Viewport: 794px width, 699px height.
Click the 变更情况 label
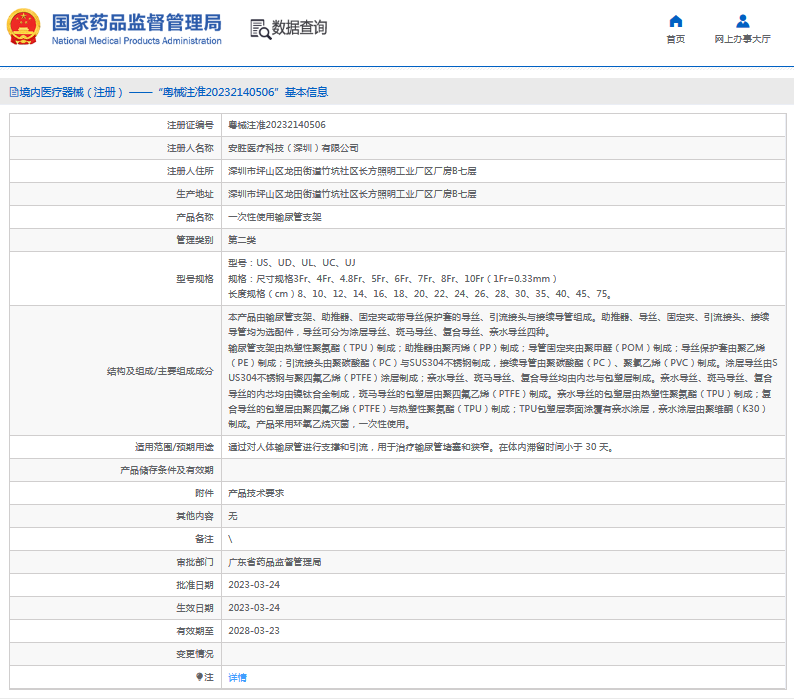pyautogui.click(x=195, y=654)
